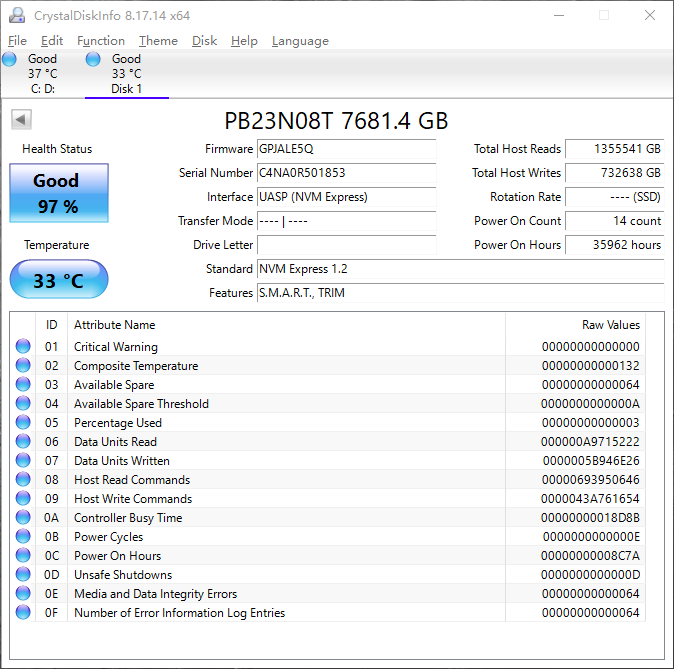This screenshot has width=674, height=669.
Task: Click raw value 00000000008C7A
Action: [x=590, y=556]
